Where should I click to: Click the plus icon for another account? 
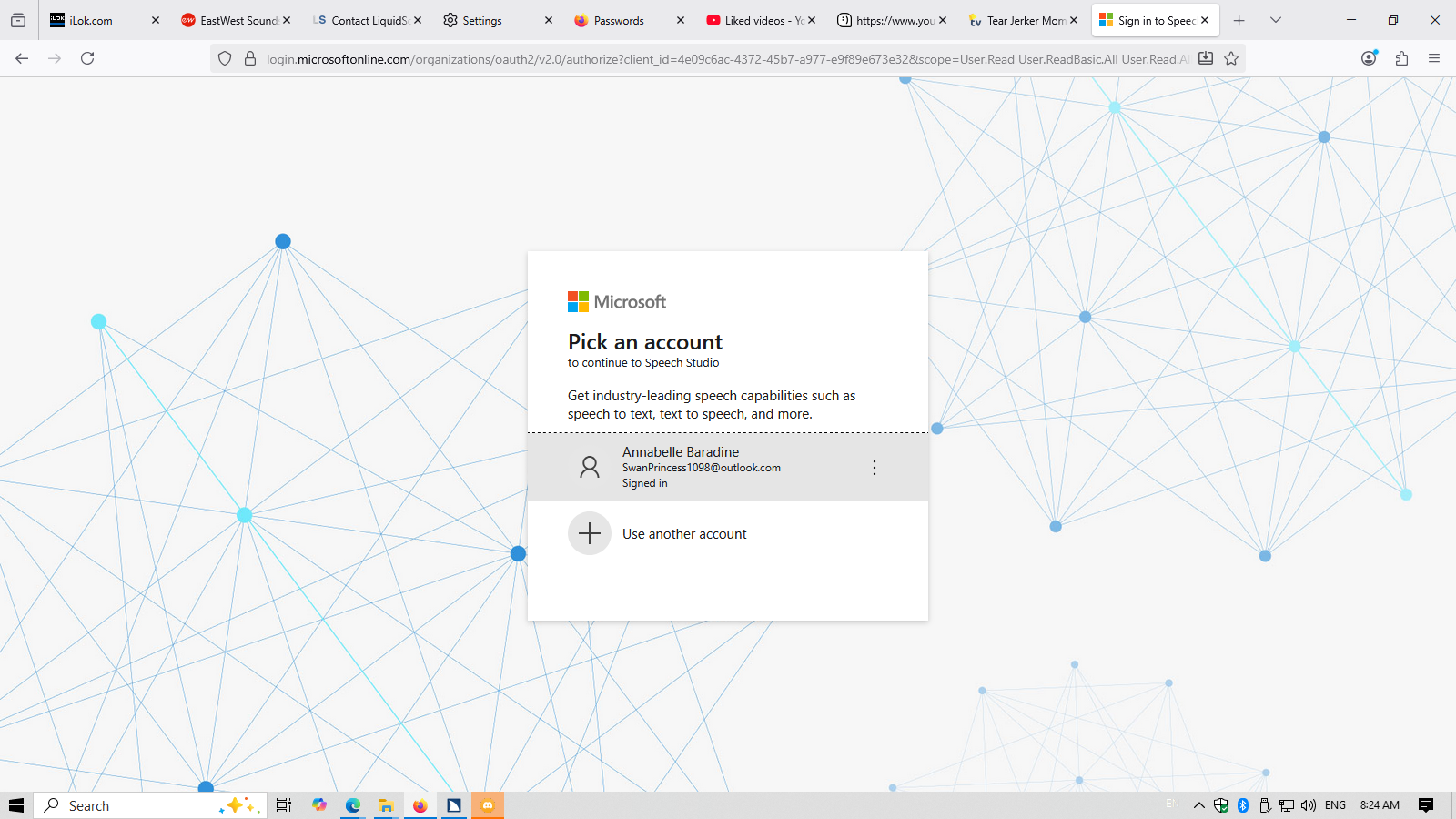(x=590, y=533)
